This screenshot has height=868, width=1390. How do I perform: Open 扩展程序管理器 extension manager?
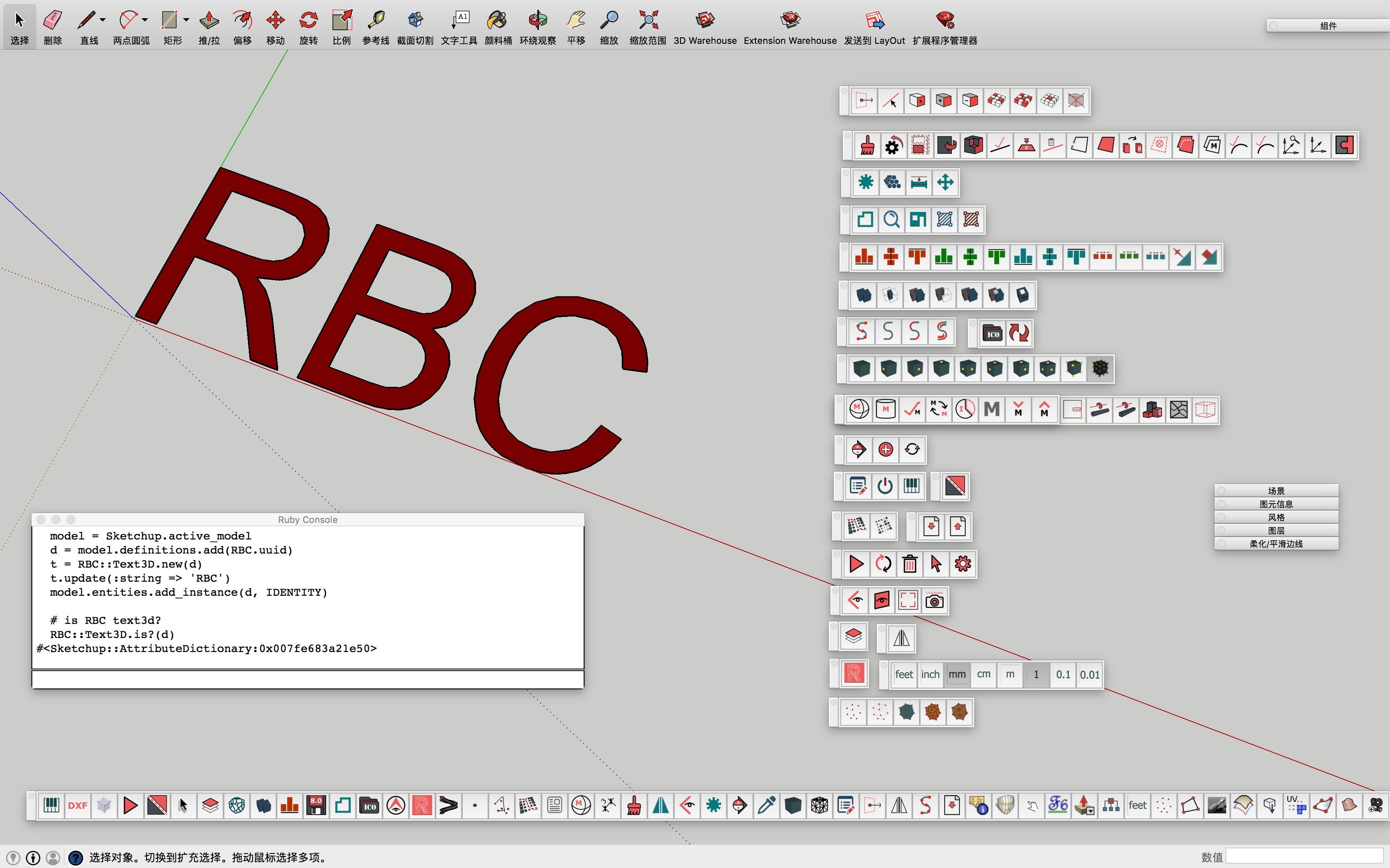(x=944, y=21)
